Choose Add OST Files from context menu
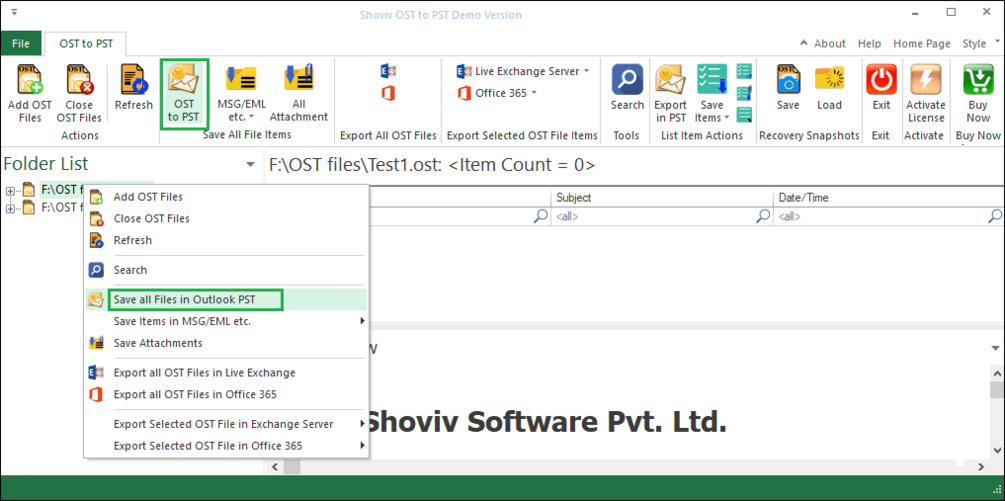 click(226, 197)
